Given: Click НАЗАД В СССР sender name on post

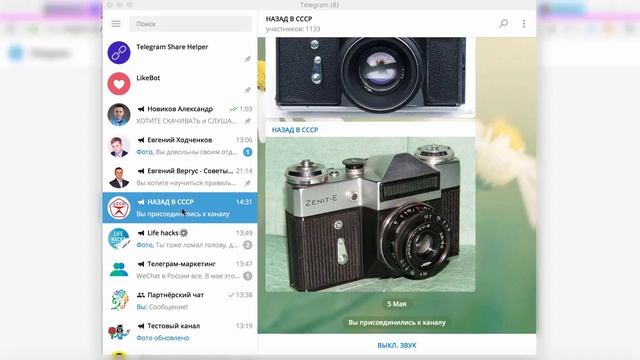Looking at the screenshot, I should [x=295, y=130].
